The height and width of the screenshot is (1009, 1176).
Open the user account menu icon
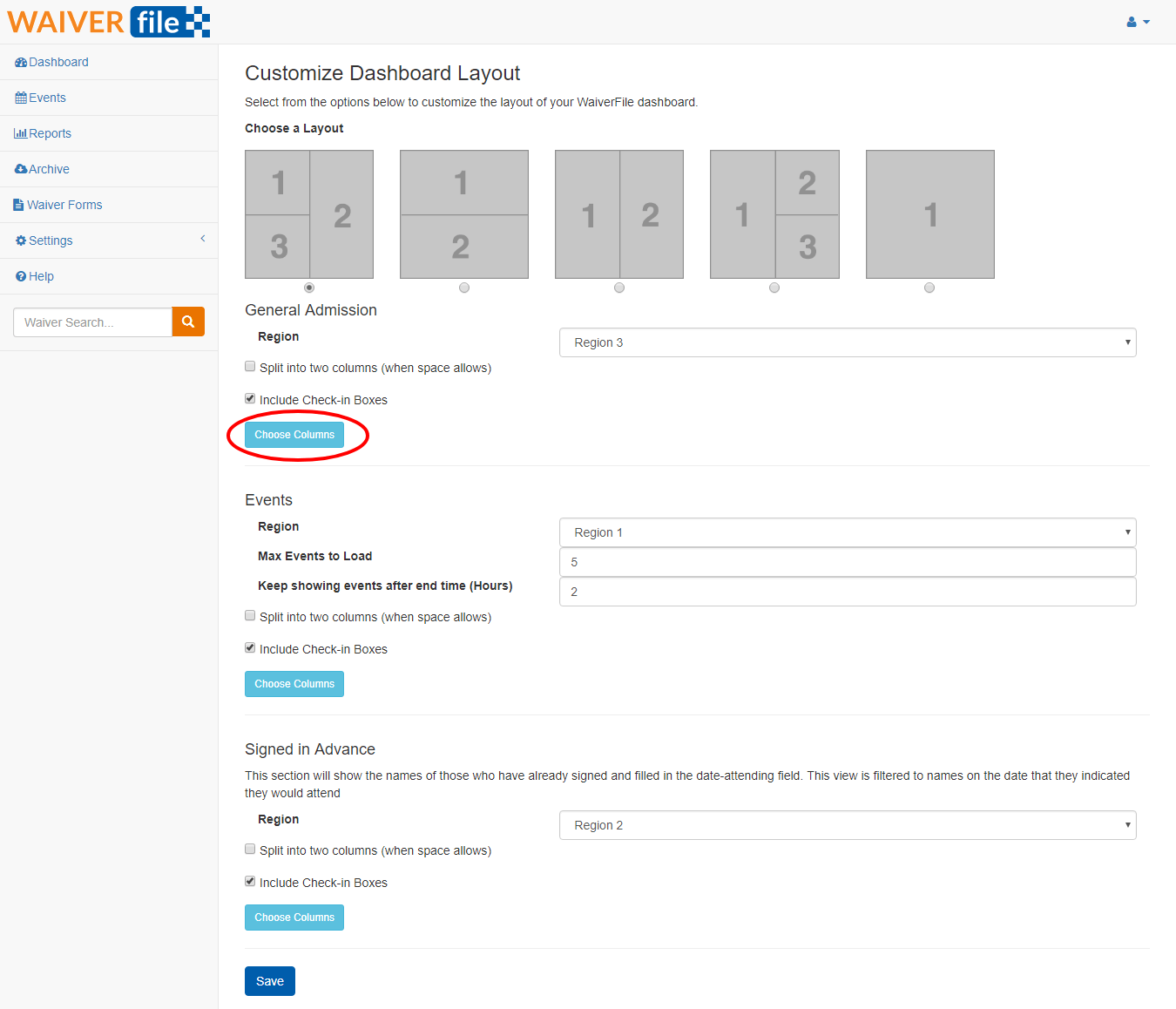[x=1137, y=22]
